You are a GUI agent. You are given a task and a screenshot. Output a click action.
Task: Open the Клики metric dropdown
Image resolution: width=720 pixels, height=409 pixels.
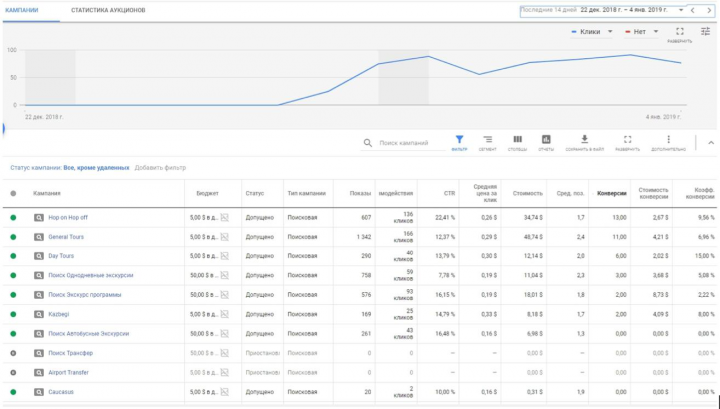[591, 32]
